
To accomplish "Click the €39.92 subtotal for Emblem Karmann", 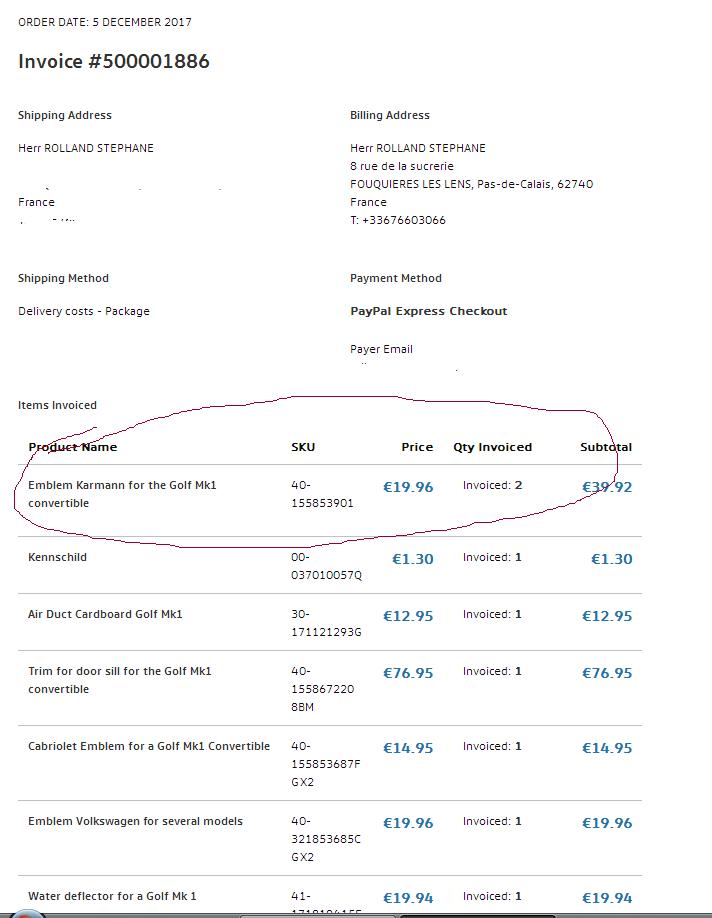I will (607, 487).
